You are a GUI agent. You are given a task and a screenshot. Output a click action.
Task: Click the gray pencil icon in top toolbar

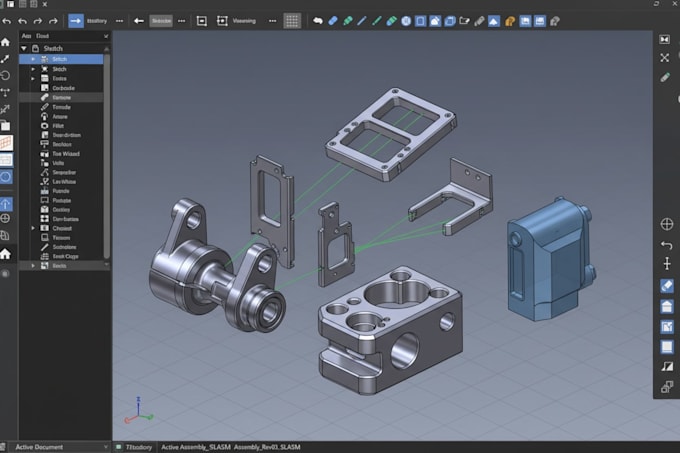tap(479, 21)
